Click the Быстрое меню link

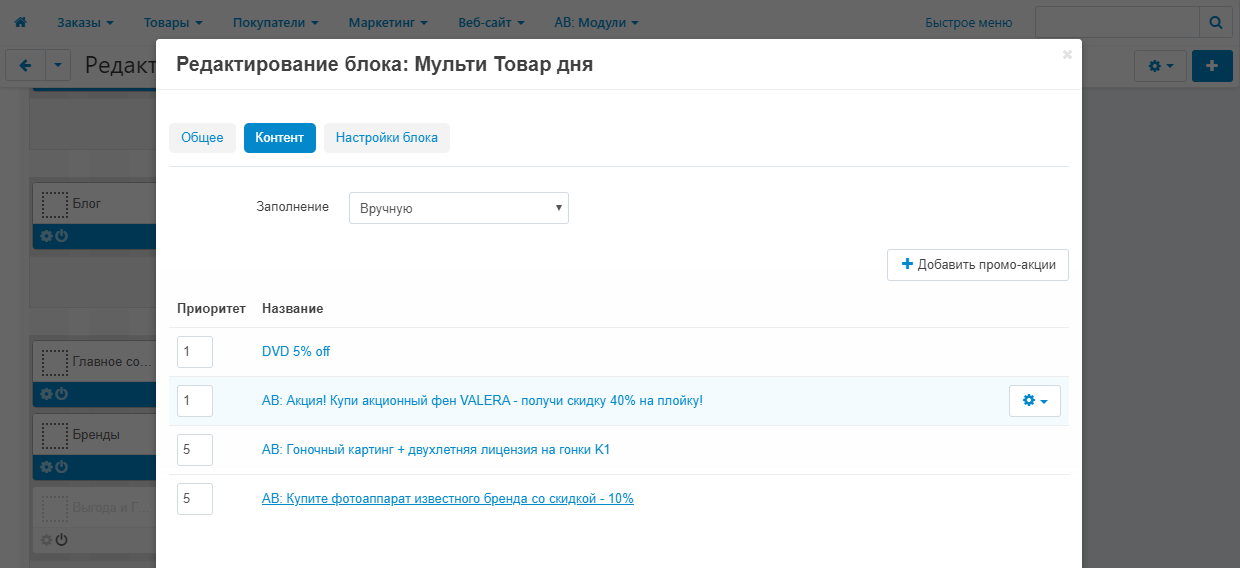click(x=968, y=22)
